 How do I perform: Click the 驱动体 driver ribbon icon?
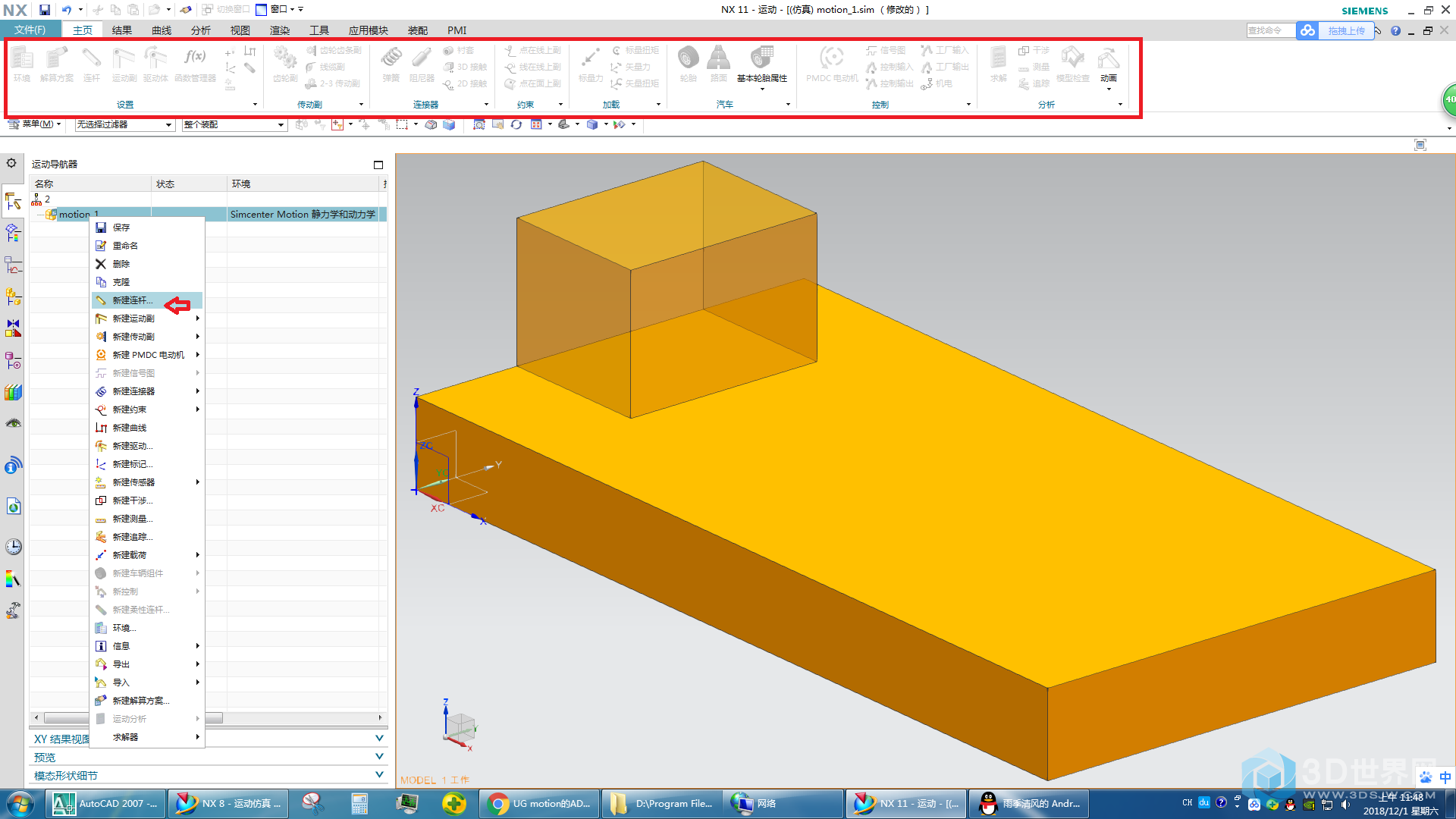coord(155,64)
